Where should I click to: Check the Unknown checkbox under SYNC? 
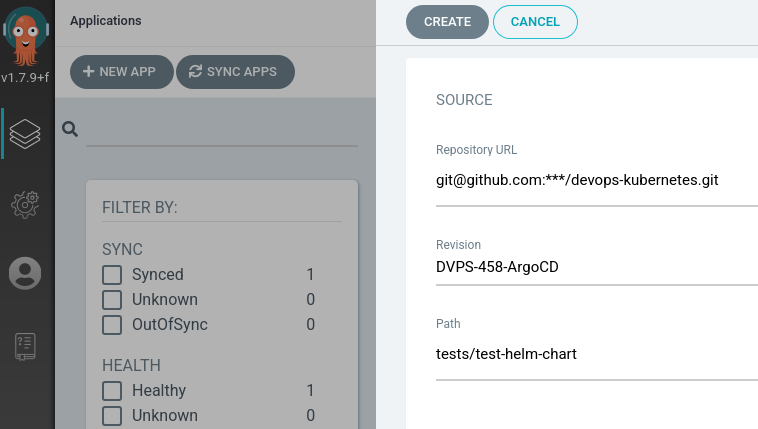coord(112,300)
